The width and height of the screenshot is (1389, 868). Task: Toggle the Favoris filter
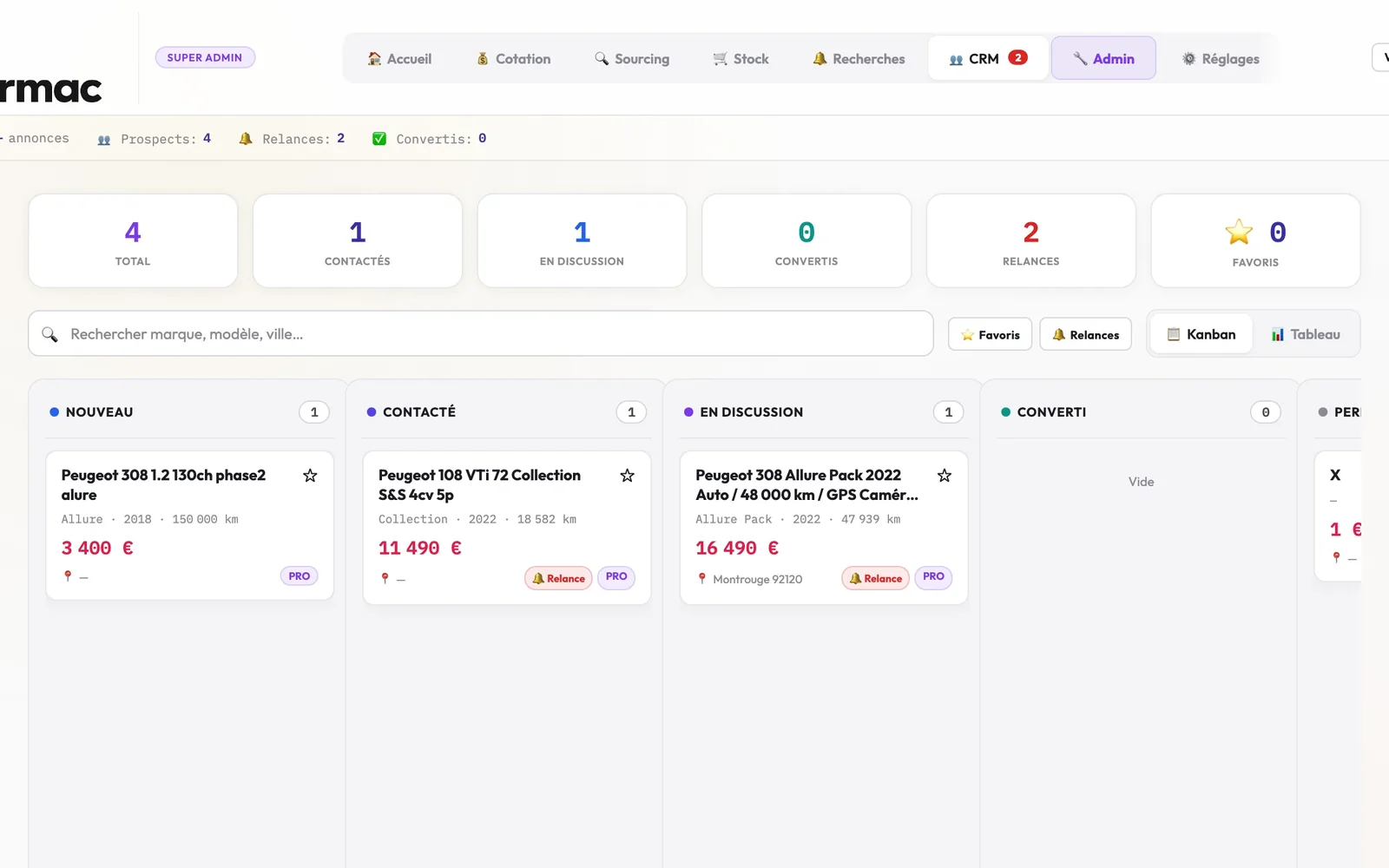pyautogui.click(x=990, y=334)
